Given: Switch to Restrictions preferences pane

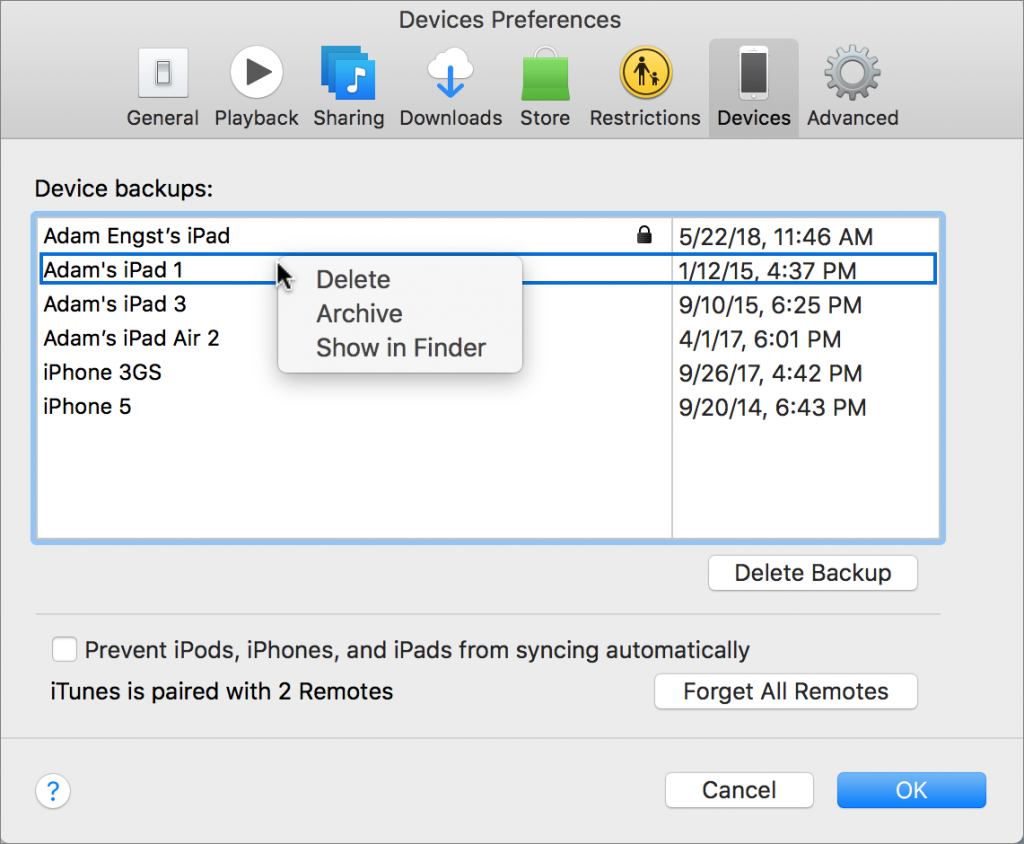Looking at the screenshot, I should click(645, 87).
